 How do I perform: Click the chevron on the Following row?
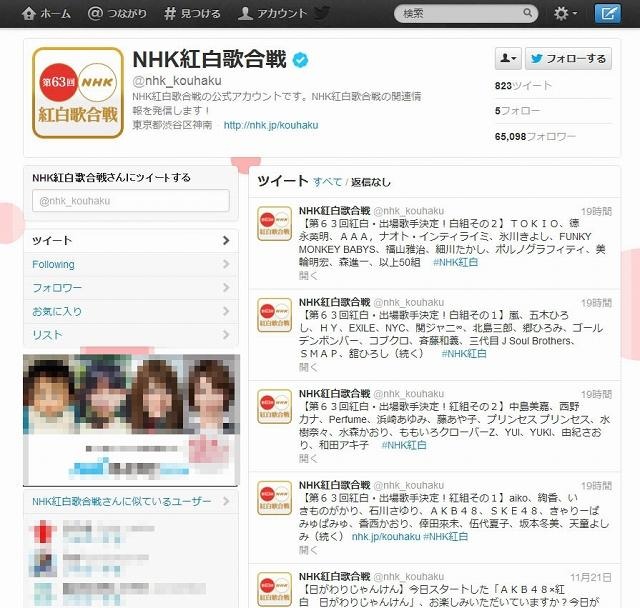point(226,264)
